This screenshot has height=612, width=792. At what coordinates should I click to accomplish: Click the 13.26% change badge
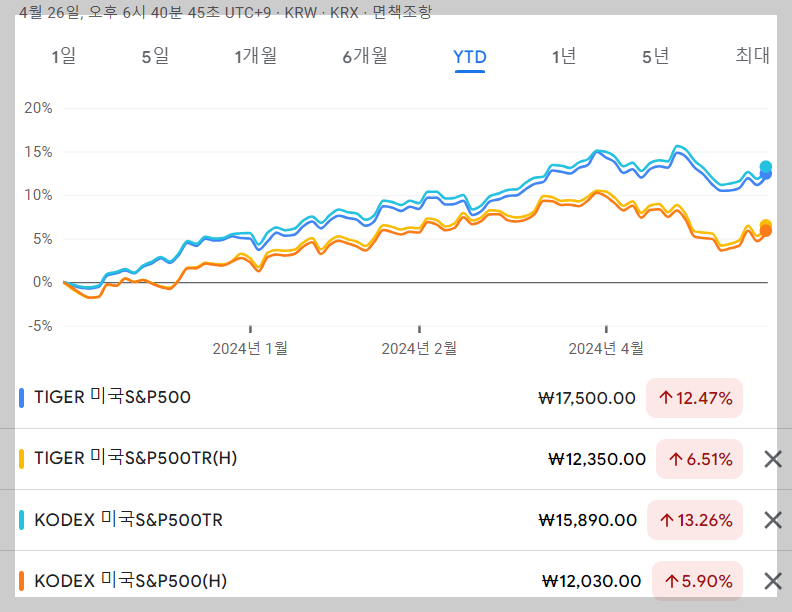click(x=695, y=520)
